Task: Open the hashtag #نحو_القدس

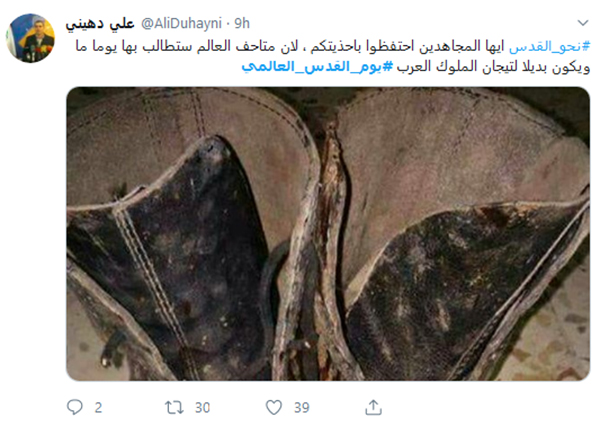Action: click(x=549, y=47)
